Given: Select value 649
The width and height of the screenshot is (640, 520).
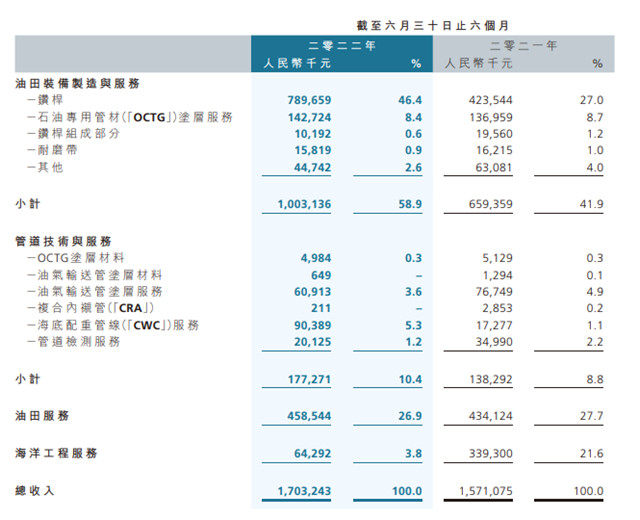Looking at the screenshot, I should coord(321,276).
